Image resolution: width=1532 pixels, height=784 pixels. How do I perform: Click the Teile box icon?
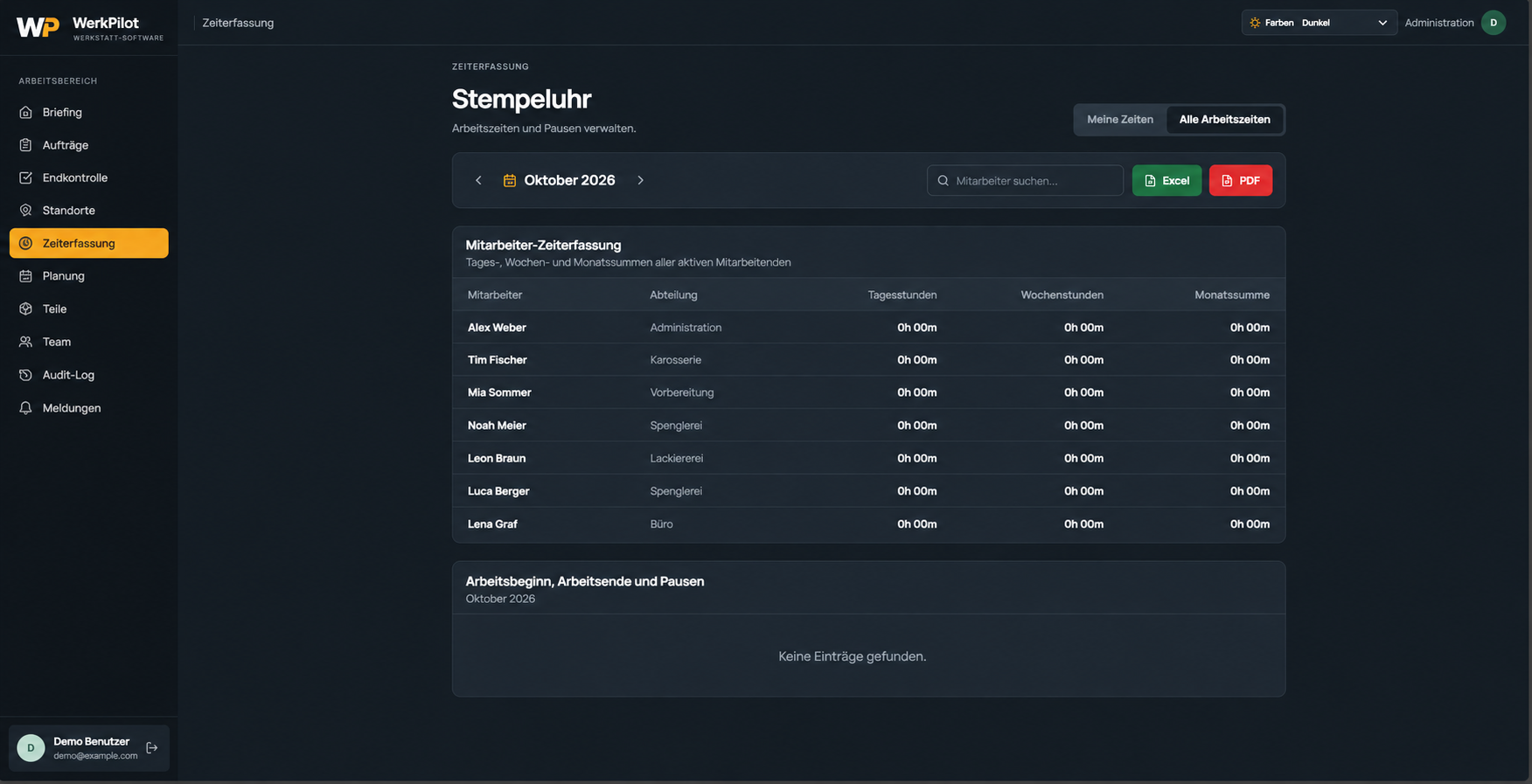(x=25, y=309)
